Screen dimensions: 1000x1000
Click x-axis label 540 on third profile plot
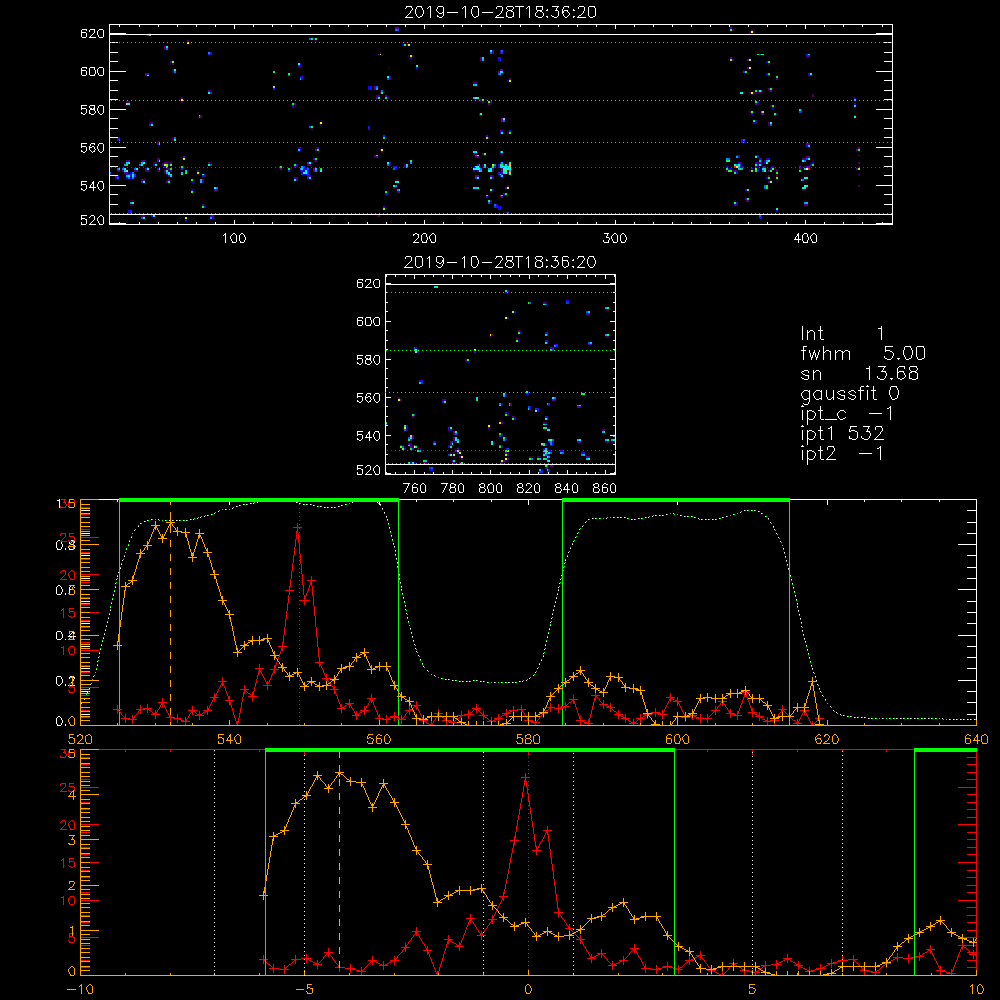(x=230, y=740)
